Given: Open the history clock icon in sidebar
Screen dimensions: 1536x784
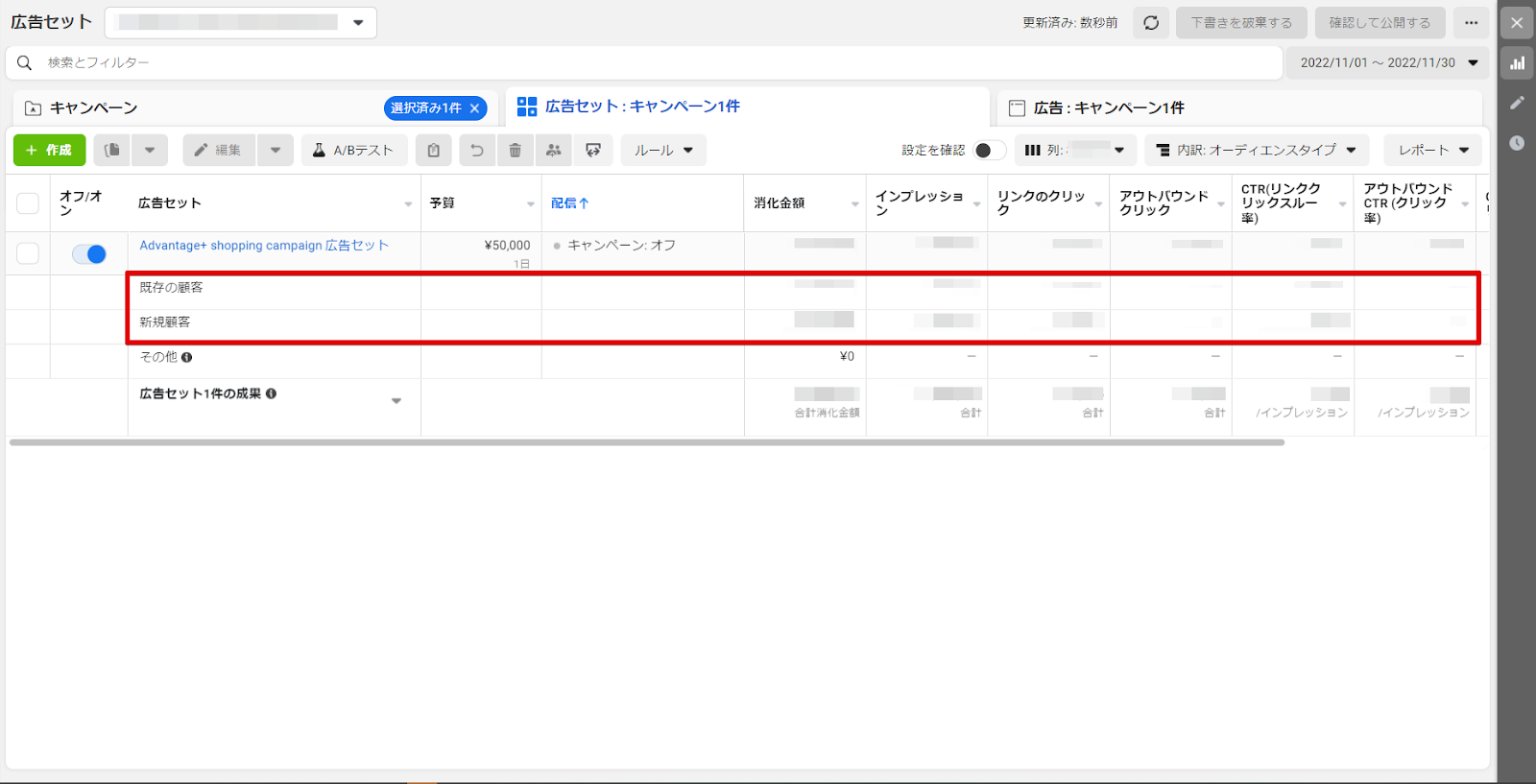Looking at the screenshot, I should click(x=1517, y=143).
